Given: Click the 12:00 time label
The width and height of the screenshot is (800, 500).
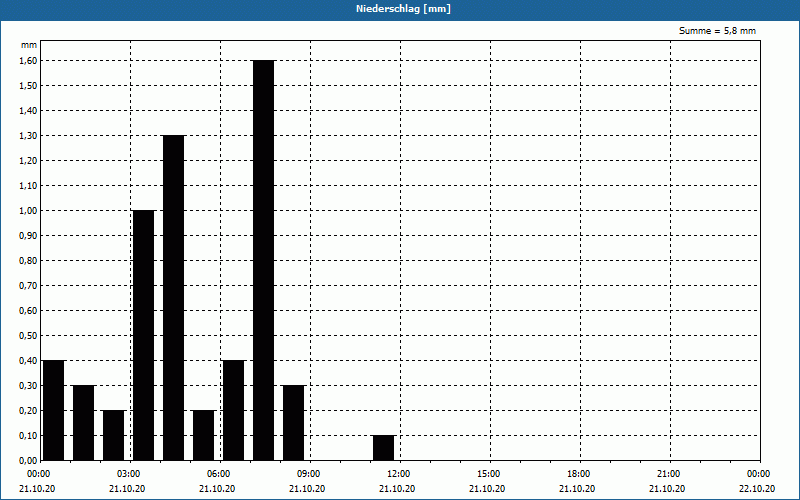Looking at the screenshot, I should coord(398,474).
